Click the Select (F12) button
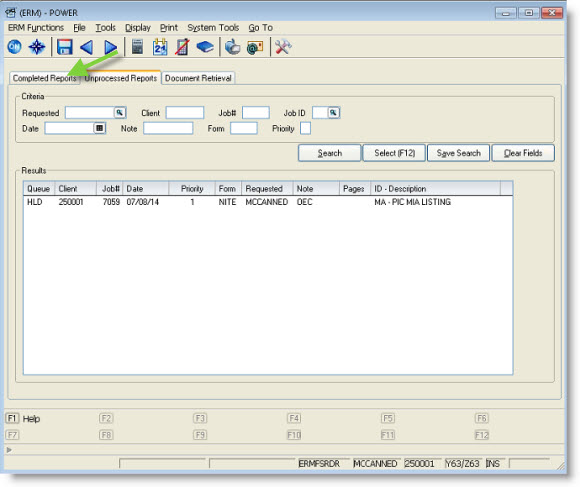The image size is (580, 487). 394,153
